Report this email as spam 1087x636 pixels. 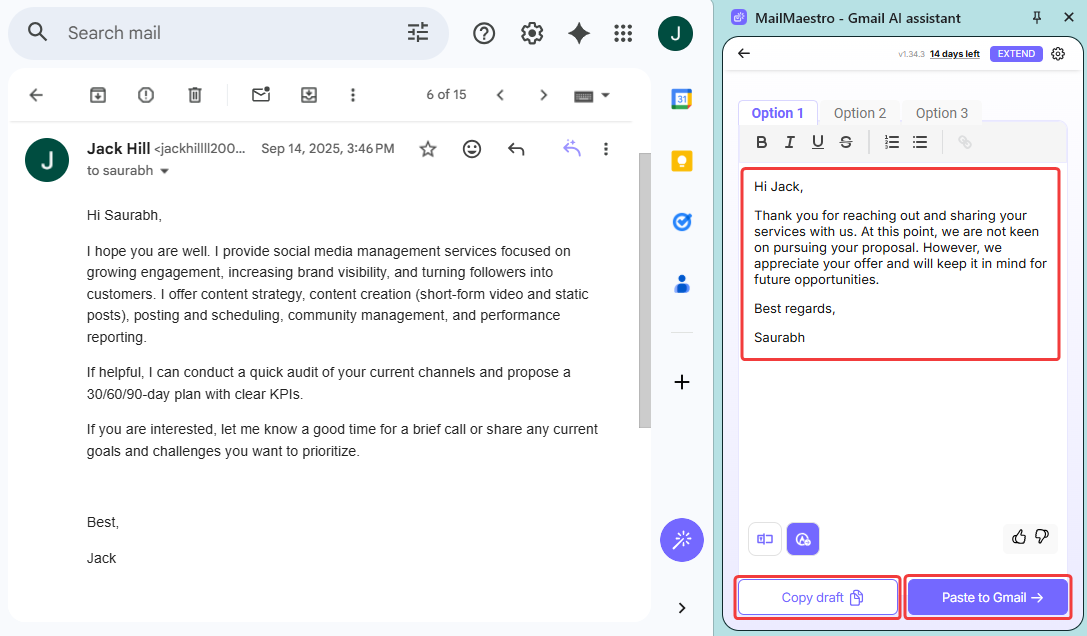click(146, 95)
